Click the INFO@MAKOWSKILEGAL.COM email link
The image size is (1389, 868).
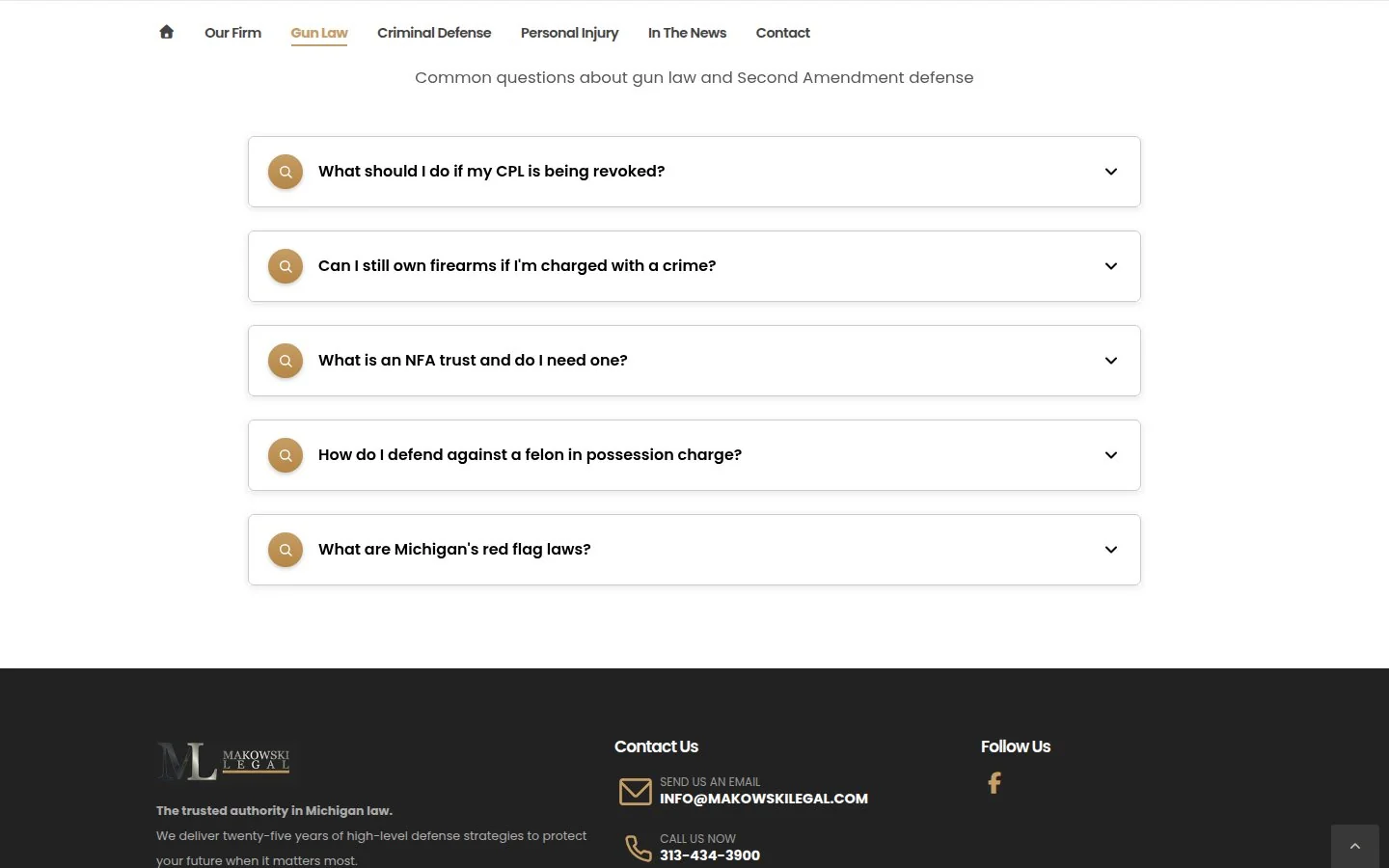pos(764,799)
